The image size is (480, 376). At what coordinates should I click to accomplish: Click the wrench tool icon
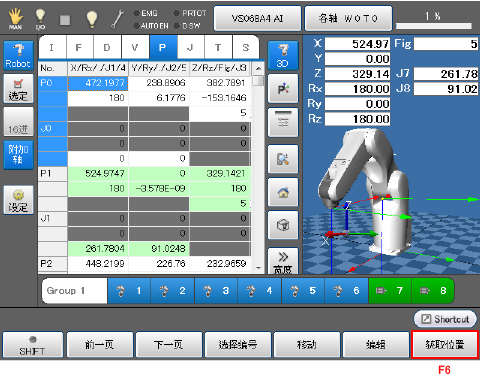[118, 19]
